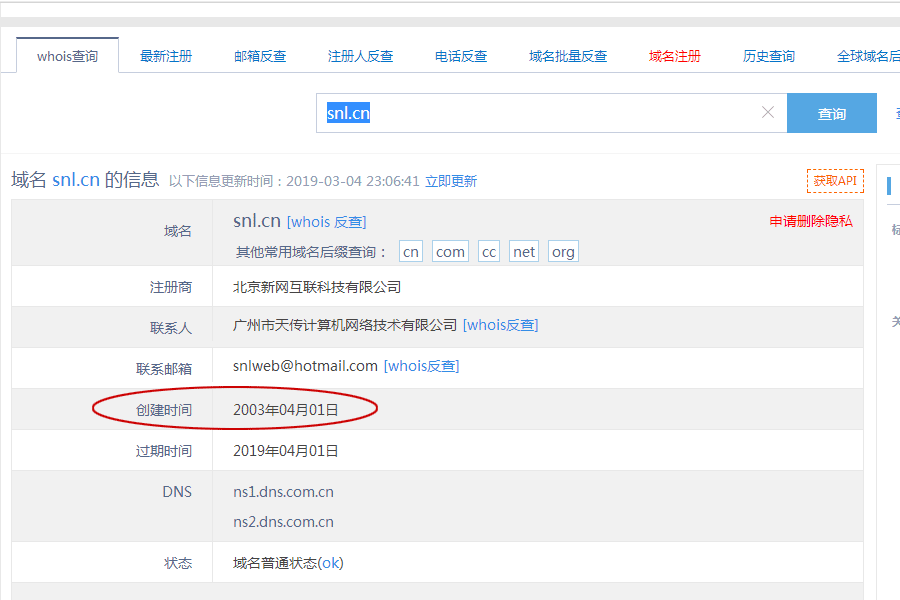Click the 立即更新 link

451,181
